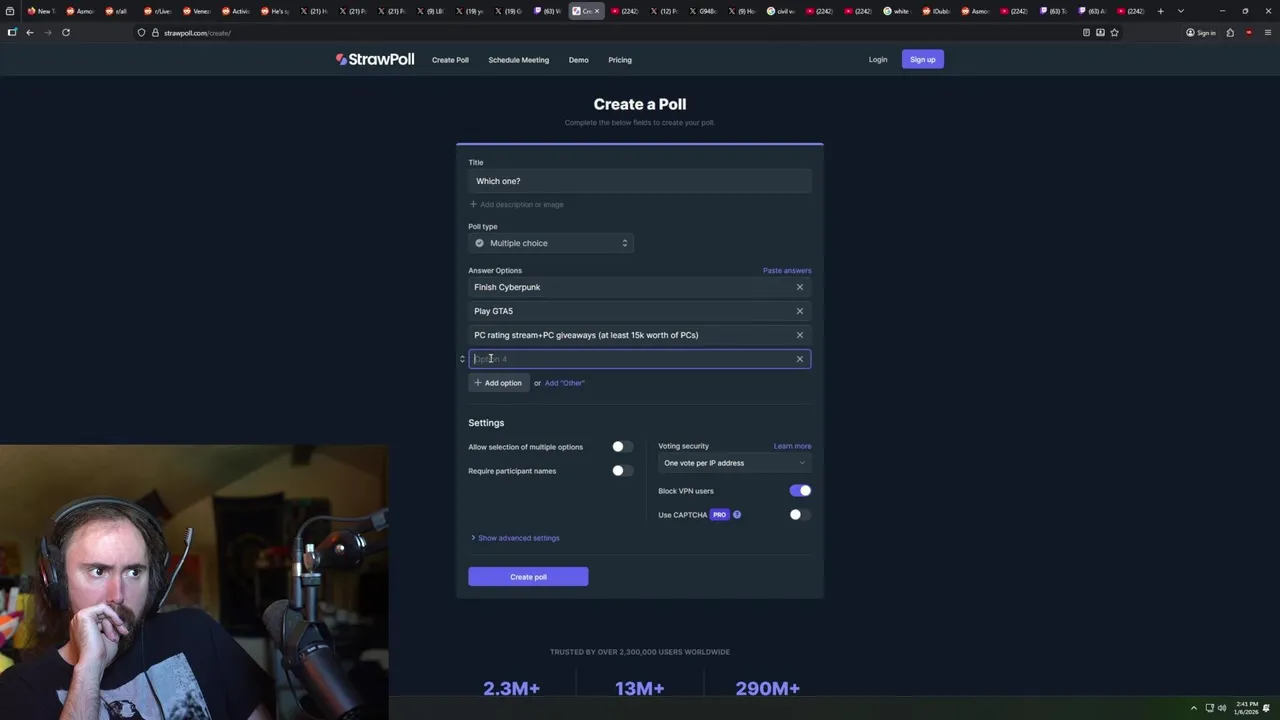1280x720 pixels.
Task: Expand Show advanced settings
Action: [x=515, y=538]
